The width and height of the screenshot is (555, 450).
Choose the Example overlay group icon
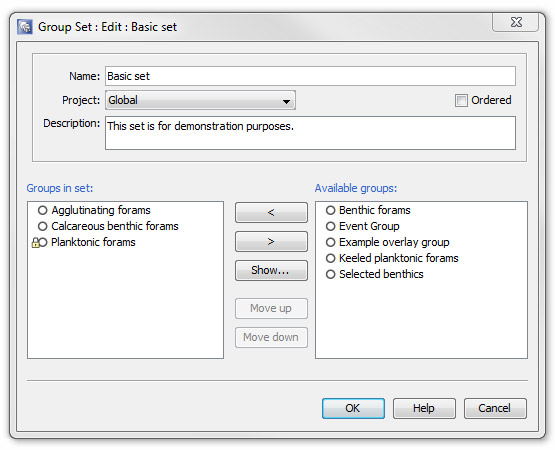point(330,242)
